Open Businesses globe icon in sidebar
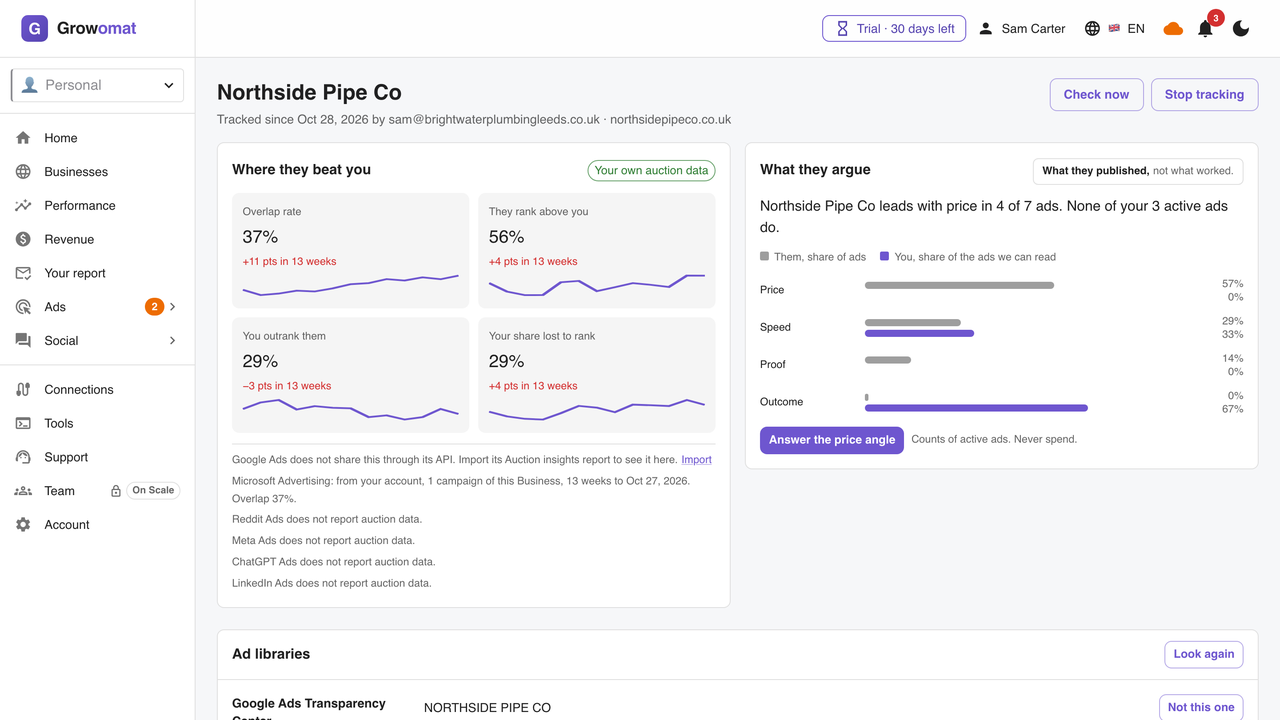 (x=23, y=172)
